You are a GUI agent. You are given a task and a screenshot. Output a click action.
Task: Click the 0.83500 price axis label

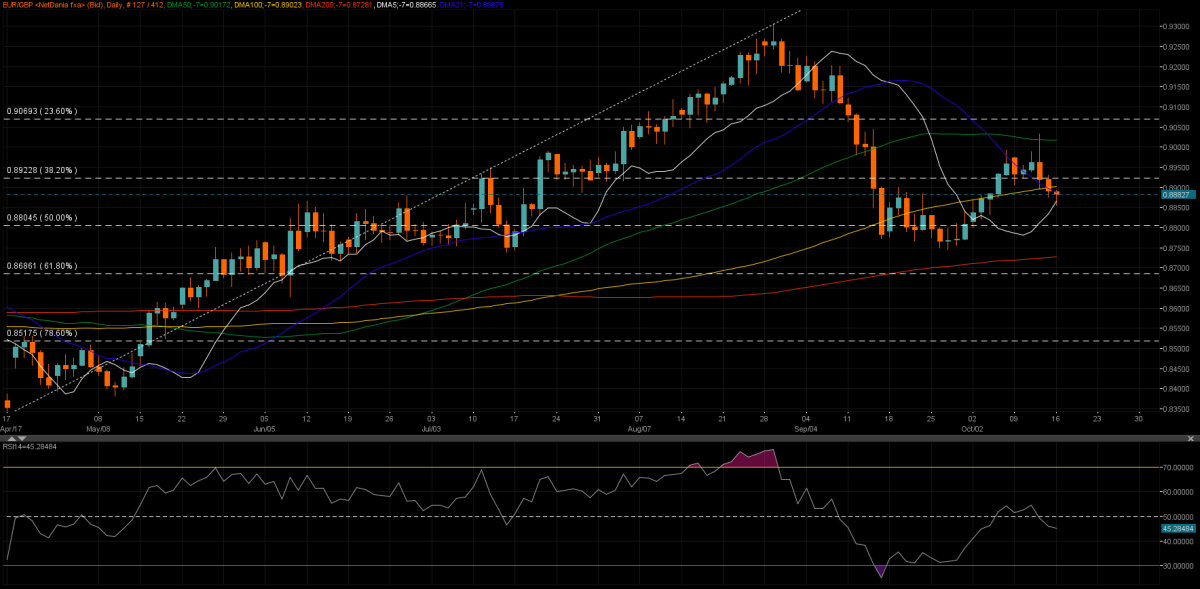pos(1174,409)
